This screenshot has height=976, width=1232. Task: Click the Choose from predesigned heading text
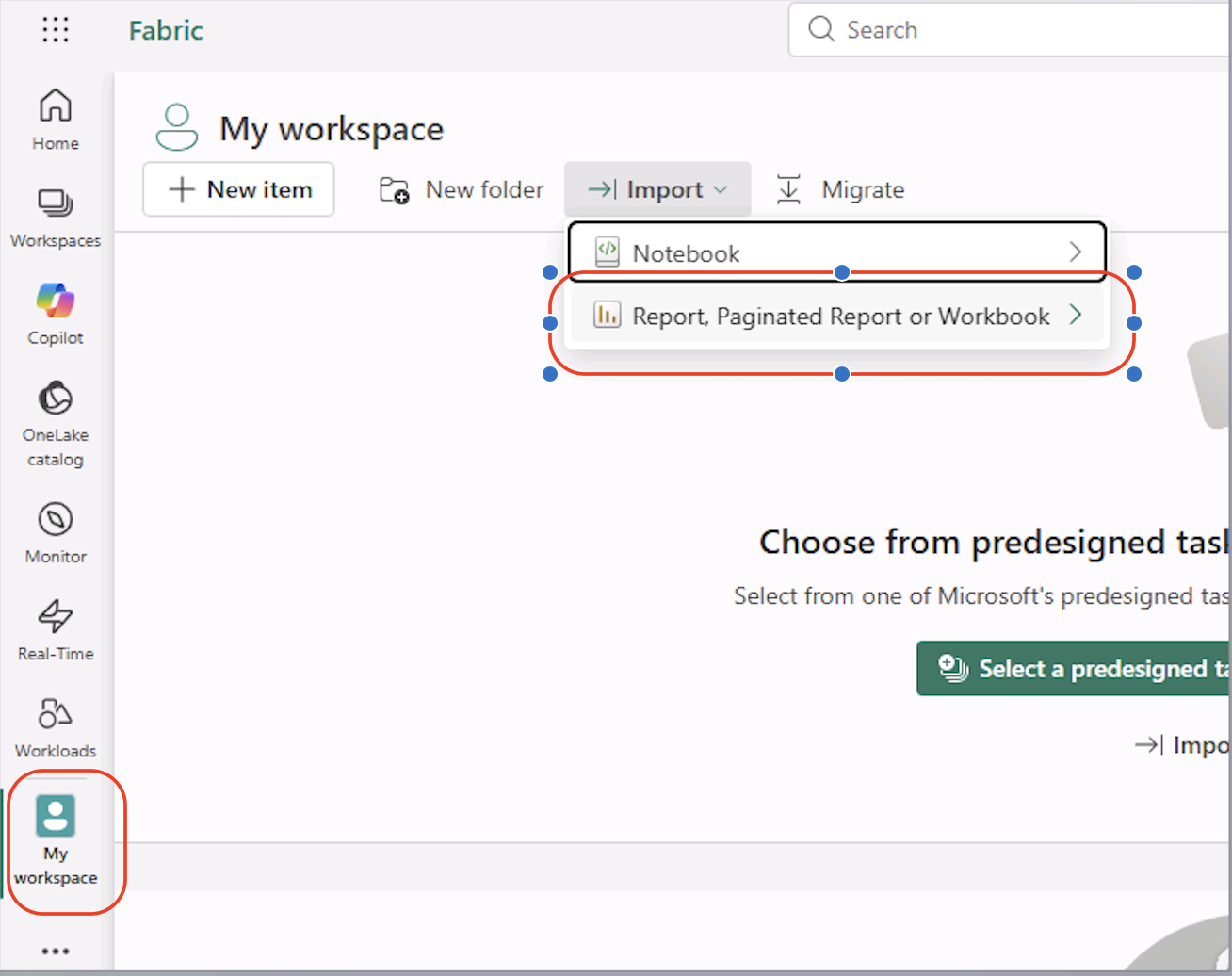(994, 543)
